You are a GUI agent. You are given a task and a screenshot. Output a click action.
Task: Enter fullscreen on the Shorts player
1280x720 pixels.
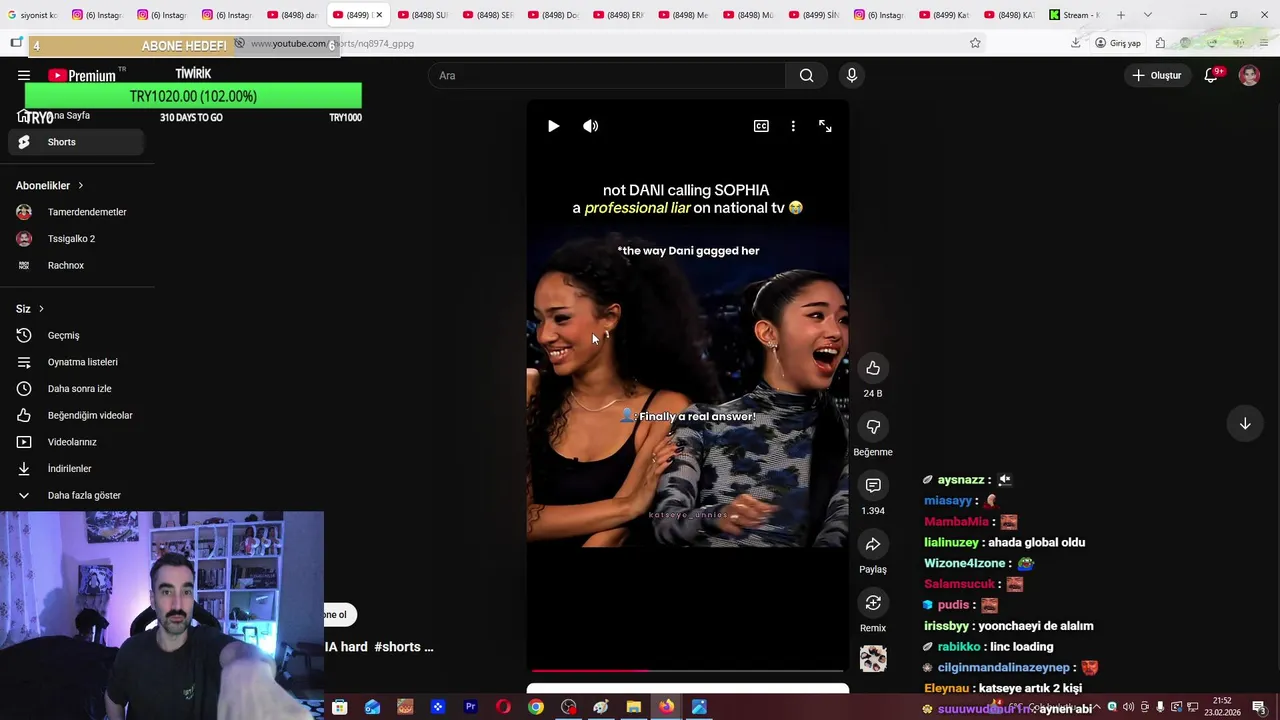click(825, 126)
